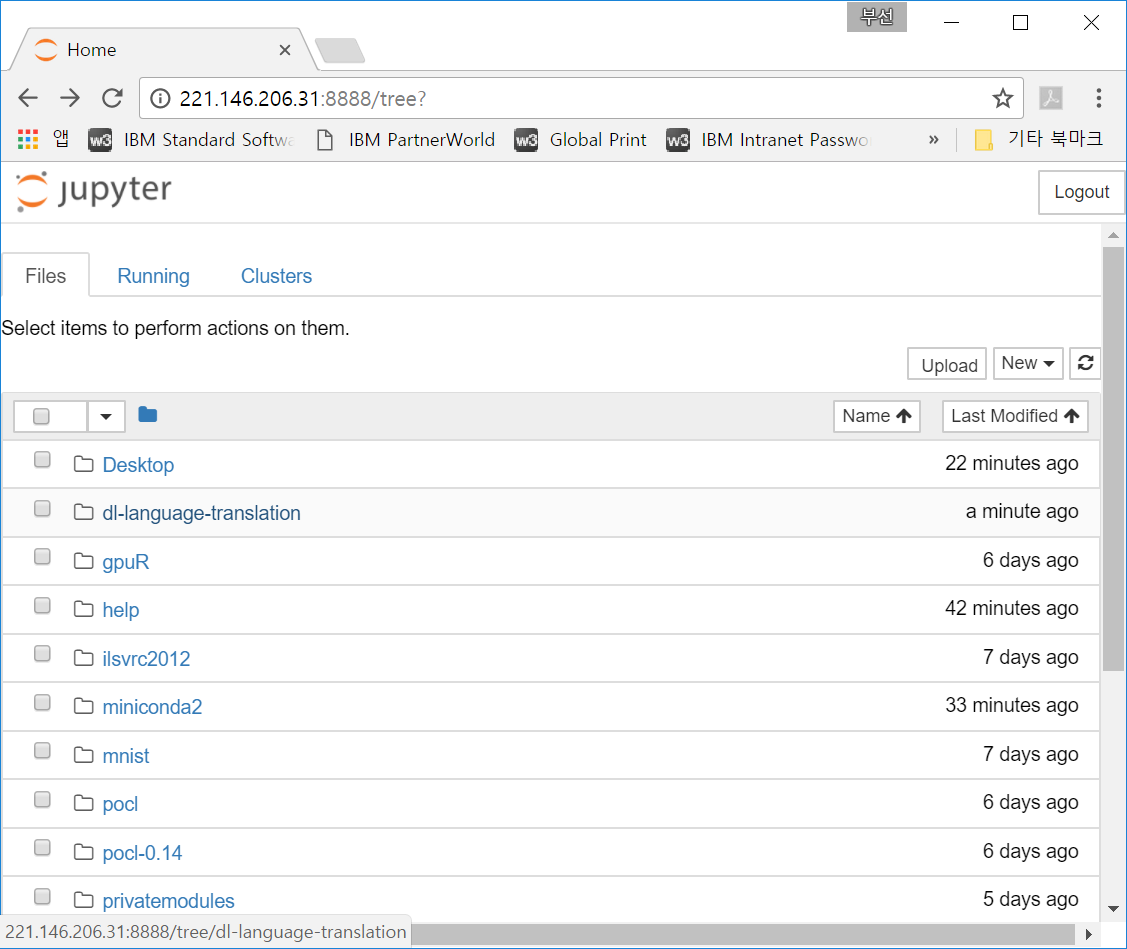Image resolution: width=1127 pixels, height=949 pixels.
Task: Open the dl-language-translation folder
Action: [201, 512]
